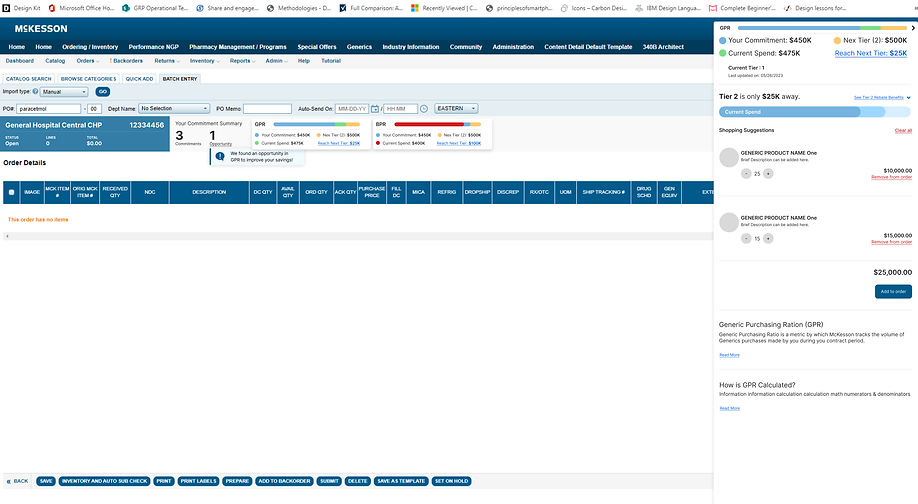Click the Add to order button
The width and height of the screenshot is (918, 504).
click(893, 292)
